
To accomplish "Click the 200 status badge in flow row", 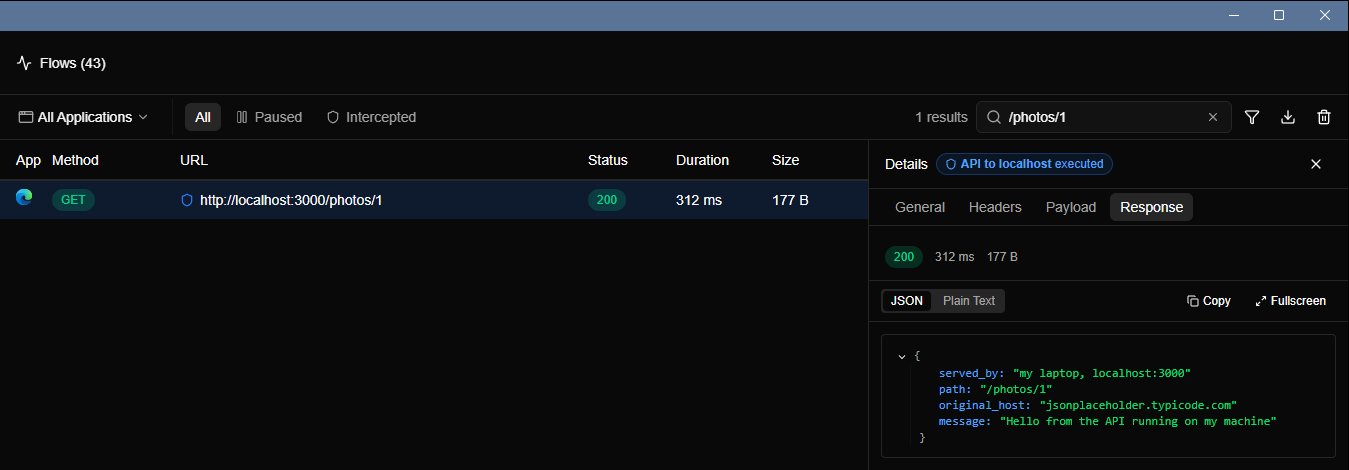I will point(607,200).
